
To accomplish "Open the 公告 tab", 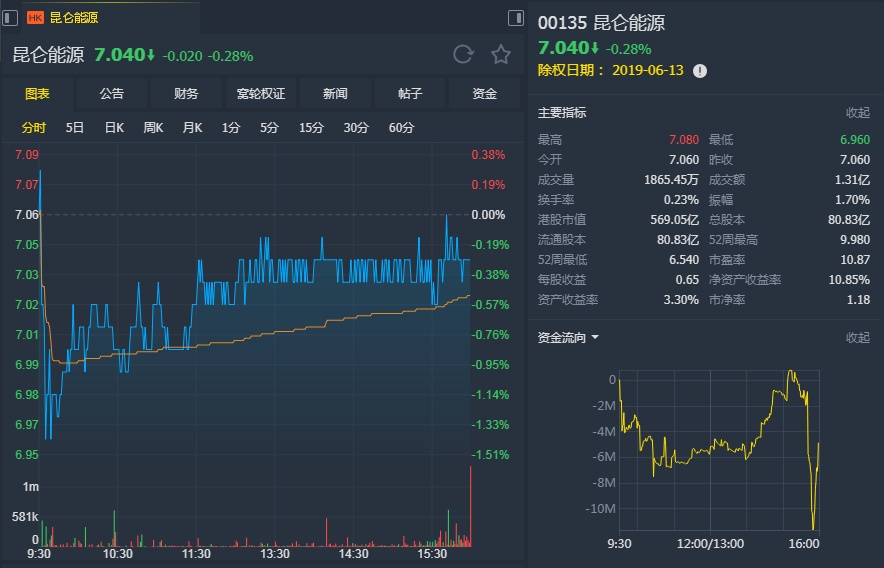I will coord(112,94).
